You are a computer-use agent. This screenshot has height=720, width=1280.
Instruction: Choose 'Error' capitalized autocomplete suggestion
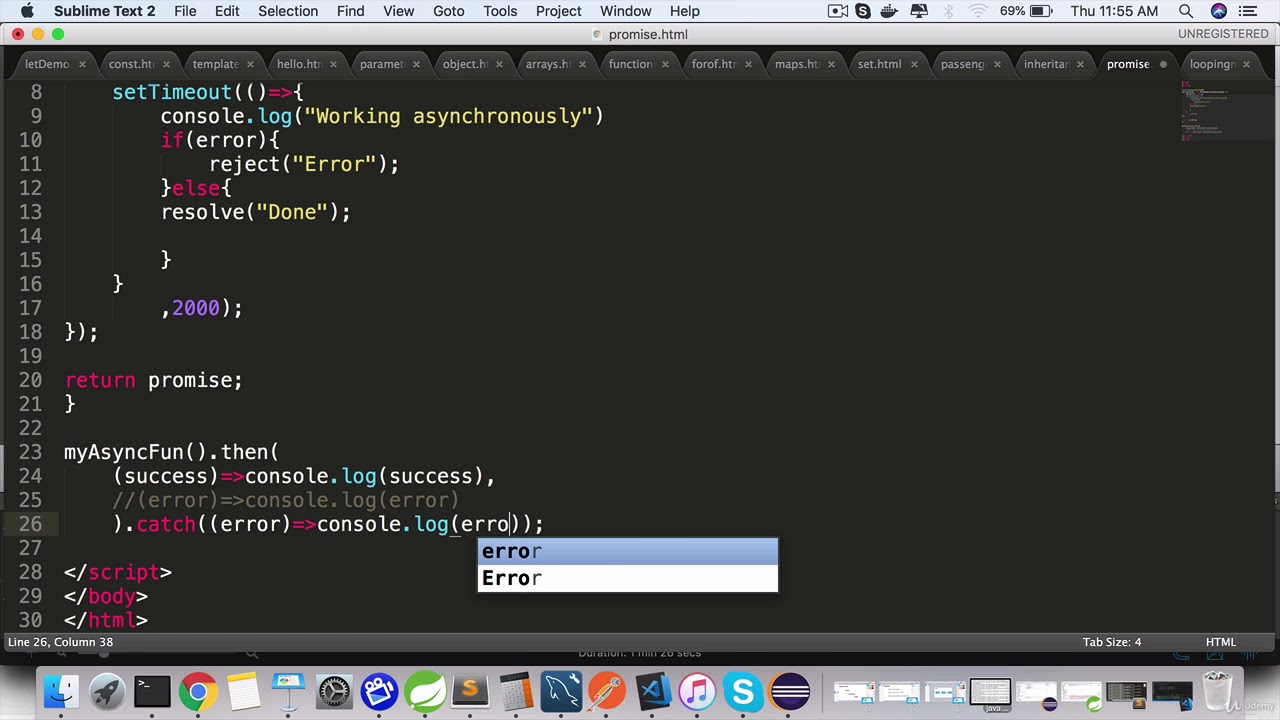coord(627,578)
